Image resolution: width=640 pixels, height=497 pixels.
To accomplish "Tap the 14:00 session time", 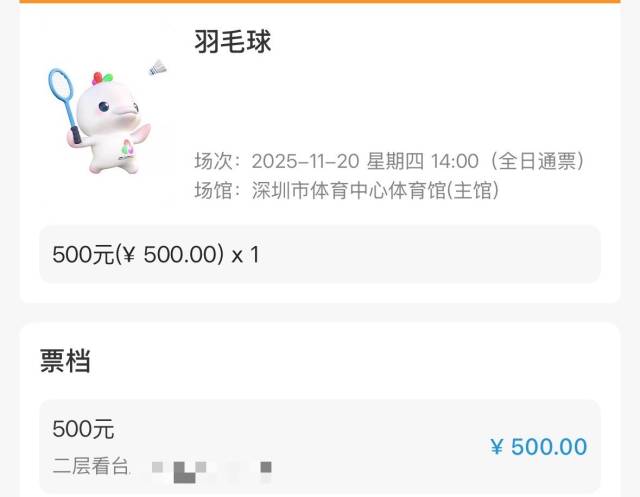I will [x=455, y=161].
